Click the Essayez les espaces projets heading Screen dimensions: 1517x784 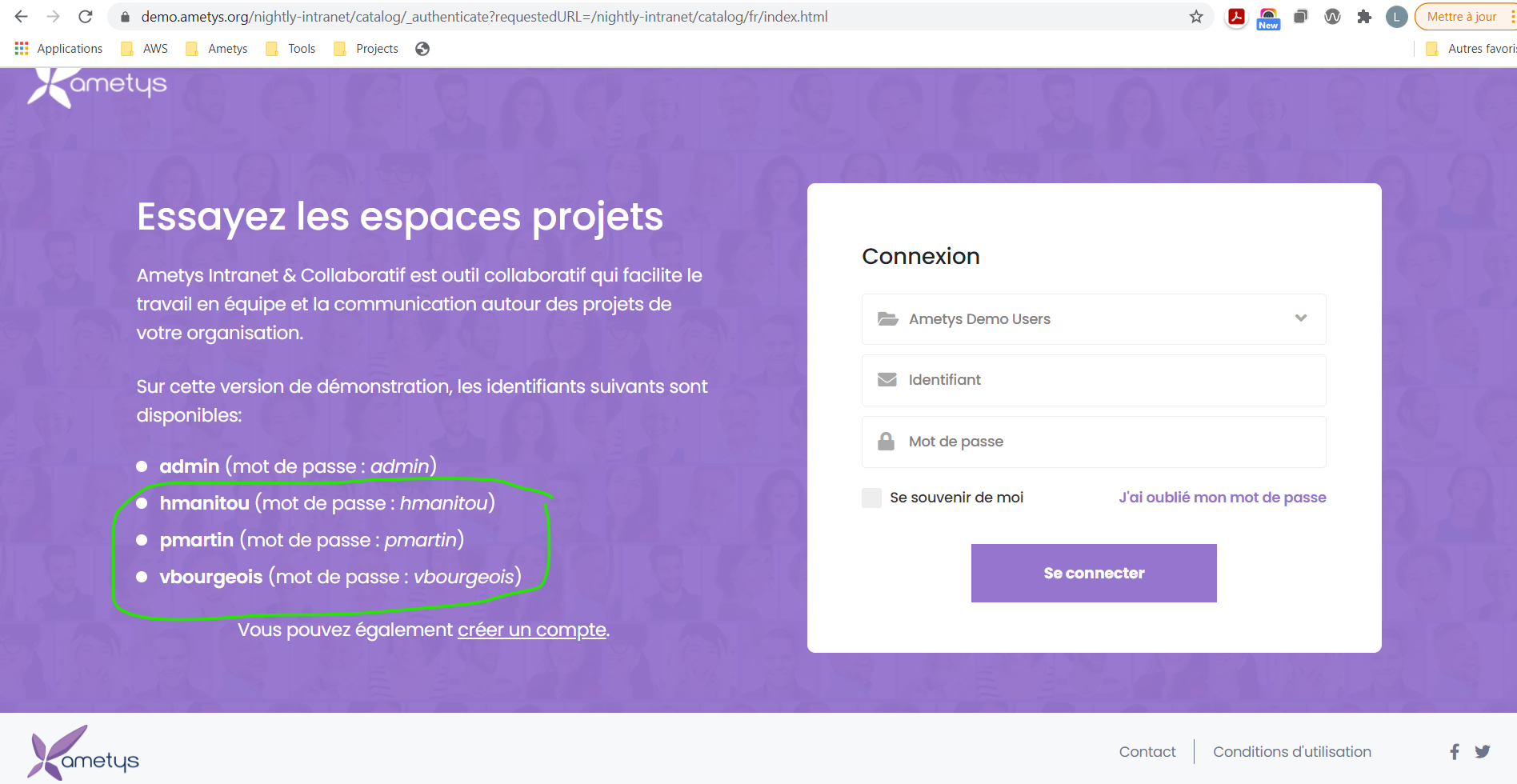400,217
